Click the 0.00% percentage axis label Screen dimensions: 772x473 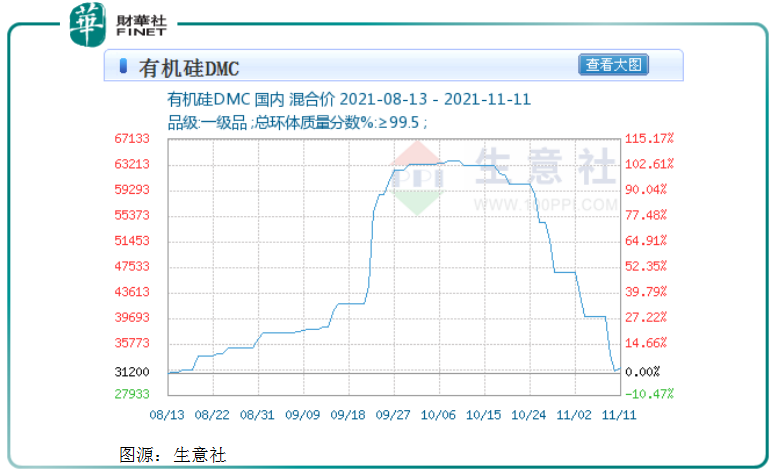click(642, 371)
